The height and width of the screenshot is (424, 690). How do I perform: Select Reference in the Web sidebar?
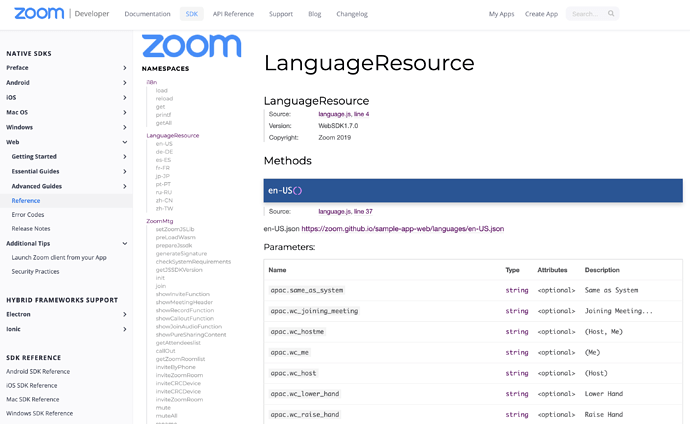tap(26, 201)
